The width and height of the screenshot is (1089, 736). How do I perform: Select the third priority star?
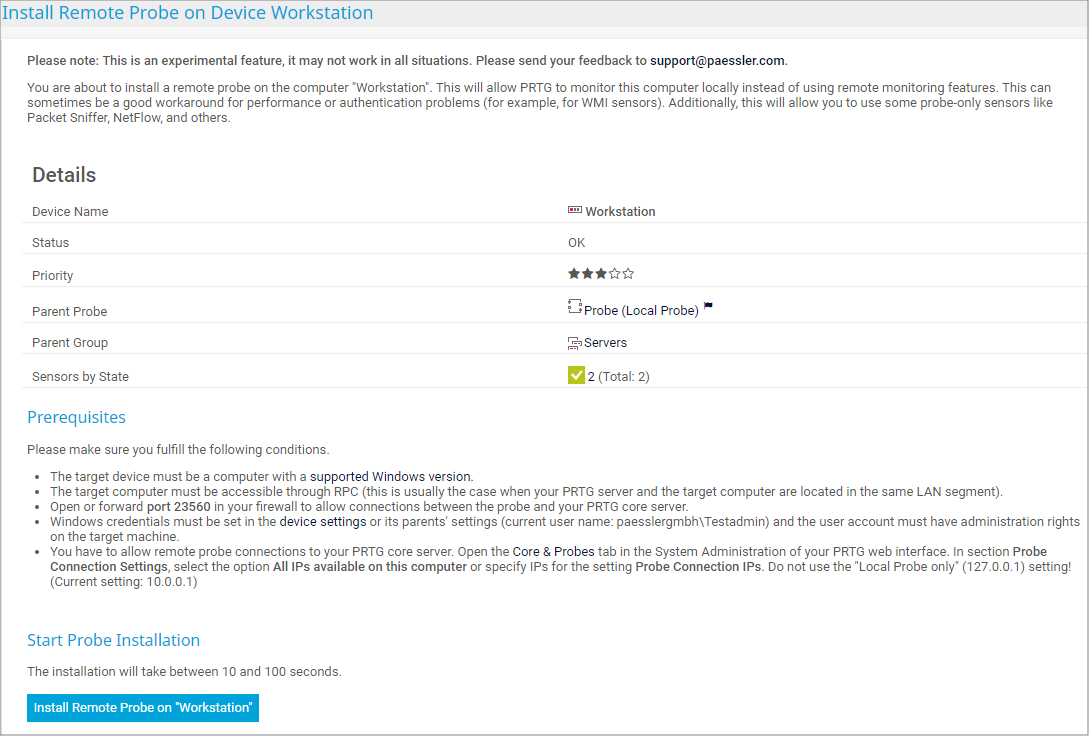[x=601, y=274]
